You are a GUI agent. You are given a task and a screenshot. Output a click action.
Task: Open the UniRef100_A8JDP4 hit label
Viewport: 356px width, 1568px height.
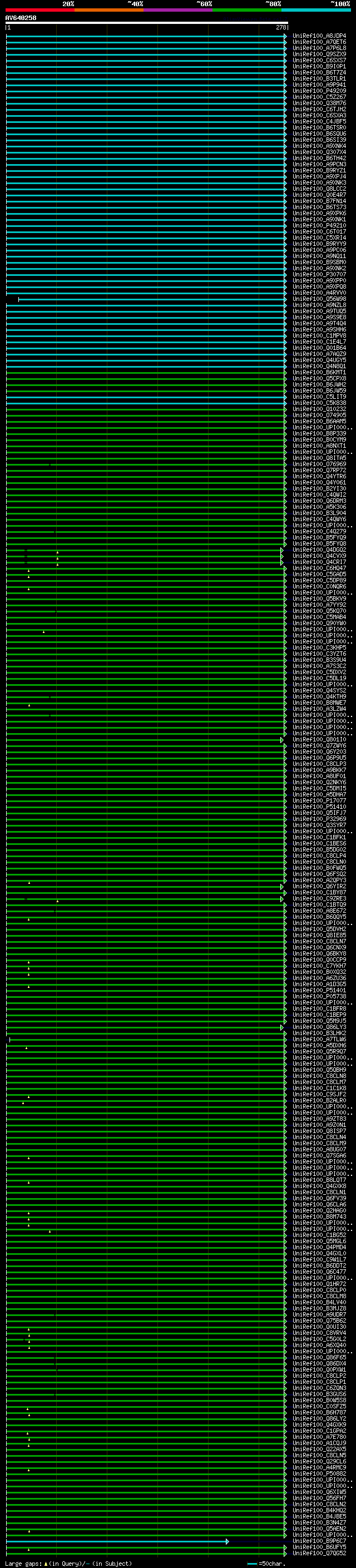[319, 36]
